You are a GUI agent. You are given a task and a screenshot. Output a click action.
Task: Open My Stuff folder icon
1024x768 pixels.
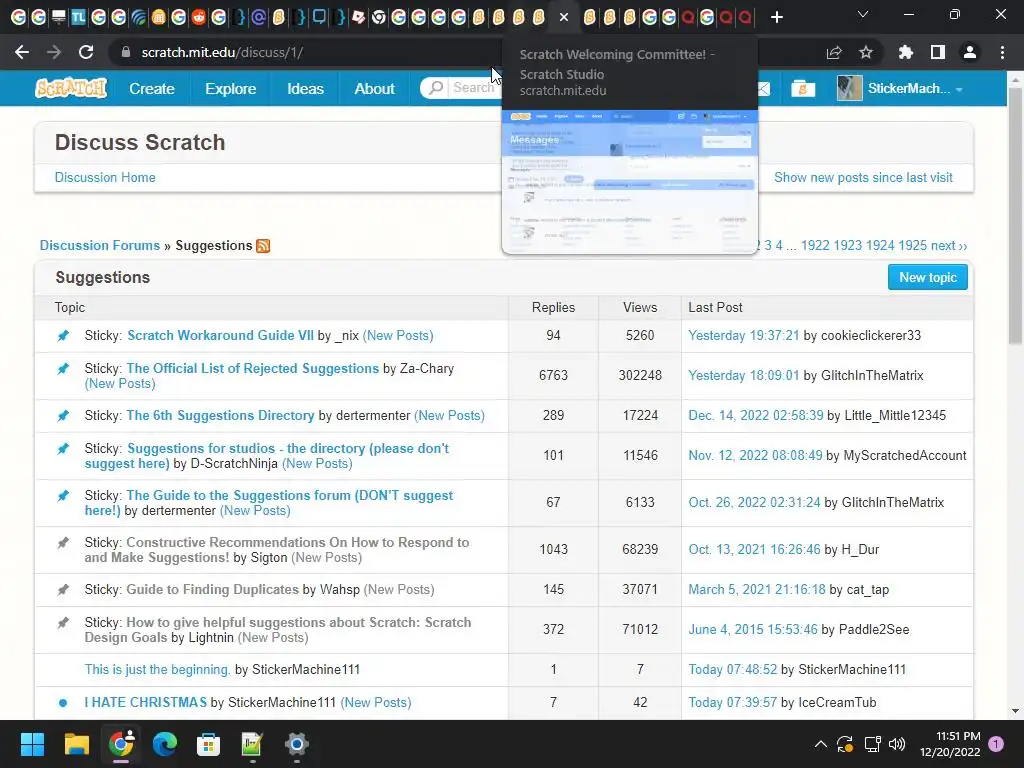[x=803, y=88]
